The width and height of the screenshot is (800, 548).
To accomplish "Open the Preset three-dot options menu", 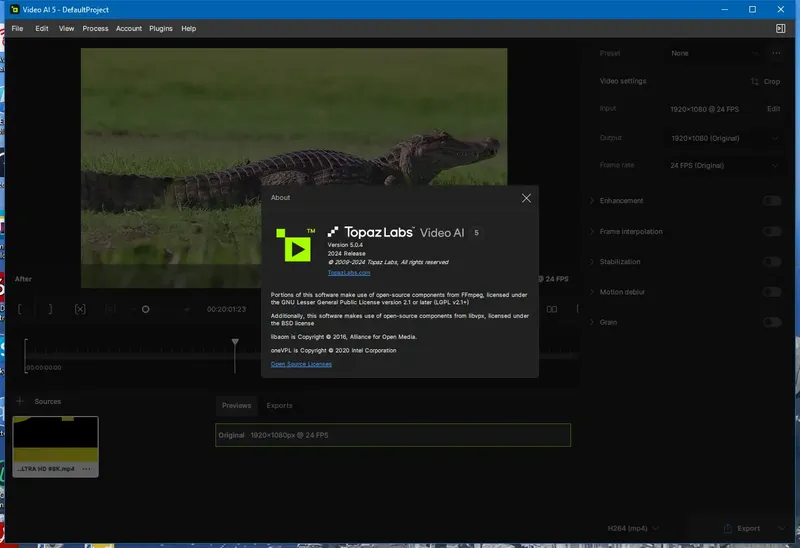I will click(776, 53).
